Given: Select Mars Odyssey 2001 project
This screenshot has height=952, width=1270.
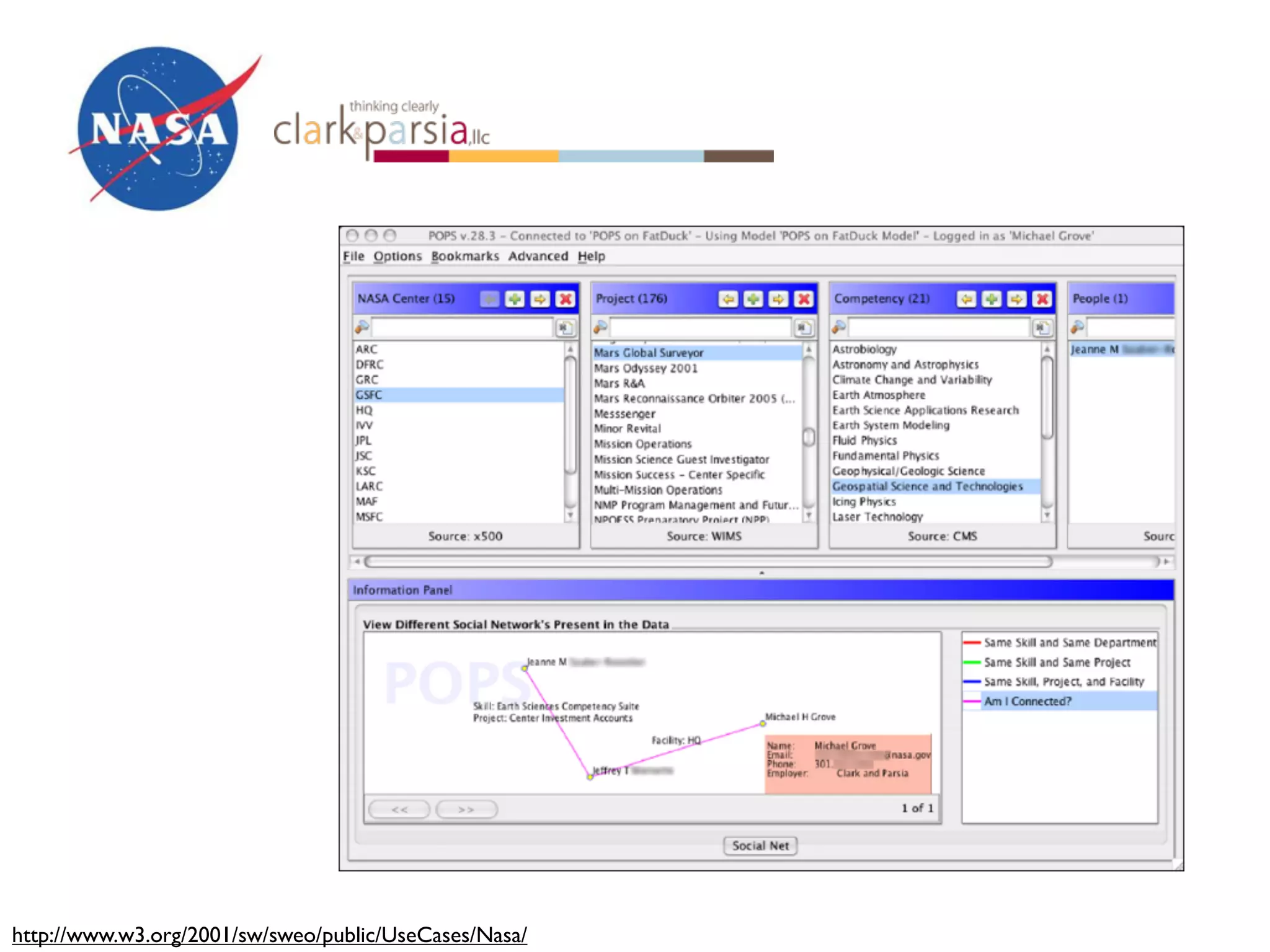Looking at the screenshot, I should (697, 368).
